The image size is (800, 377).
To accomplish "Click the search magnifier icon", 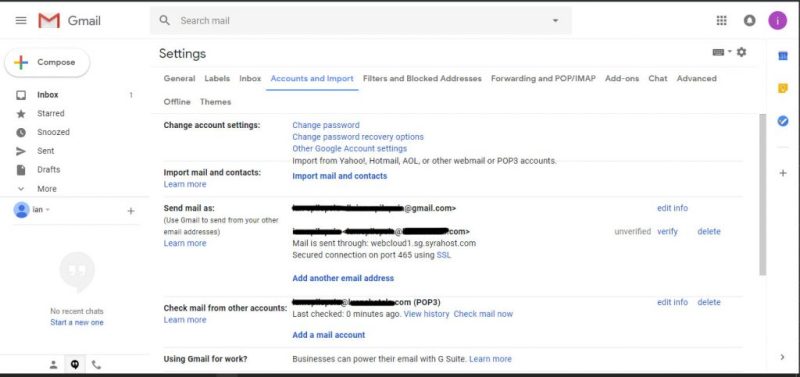I will [164, 20].
